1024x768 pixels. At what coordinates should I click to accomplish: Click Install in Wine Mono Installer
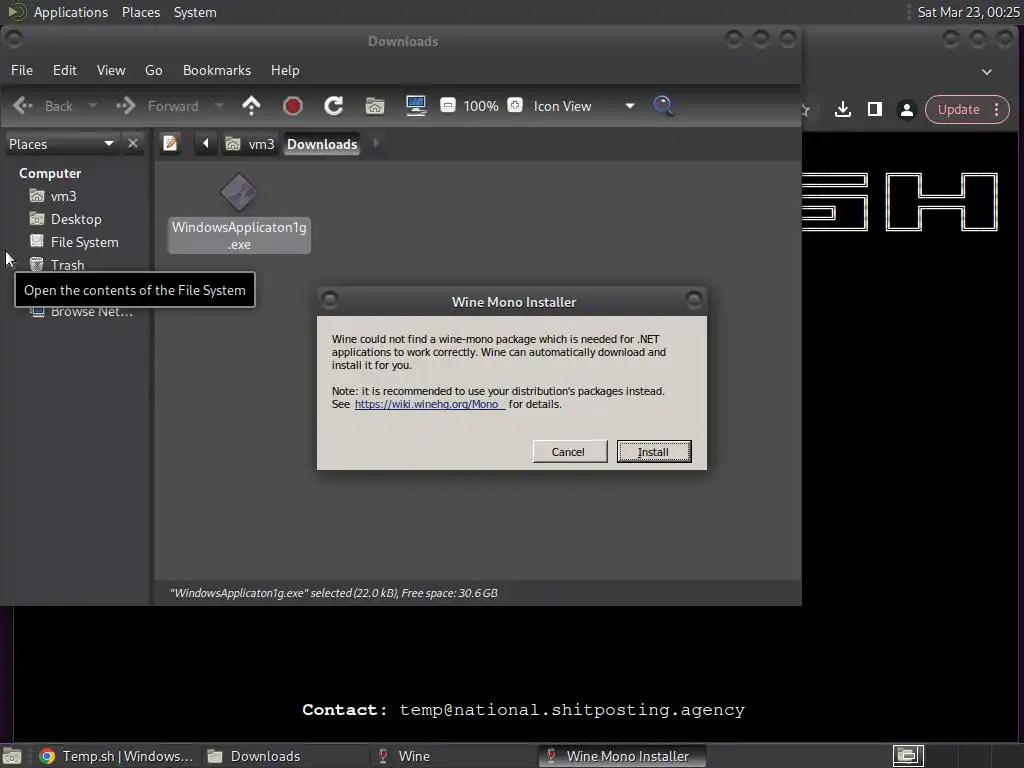654,451
